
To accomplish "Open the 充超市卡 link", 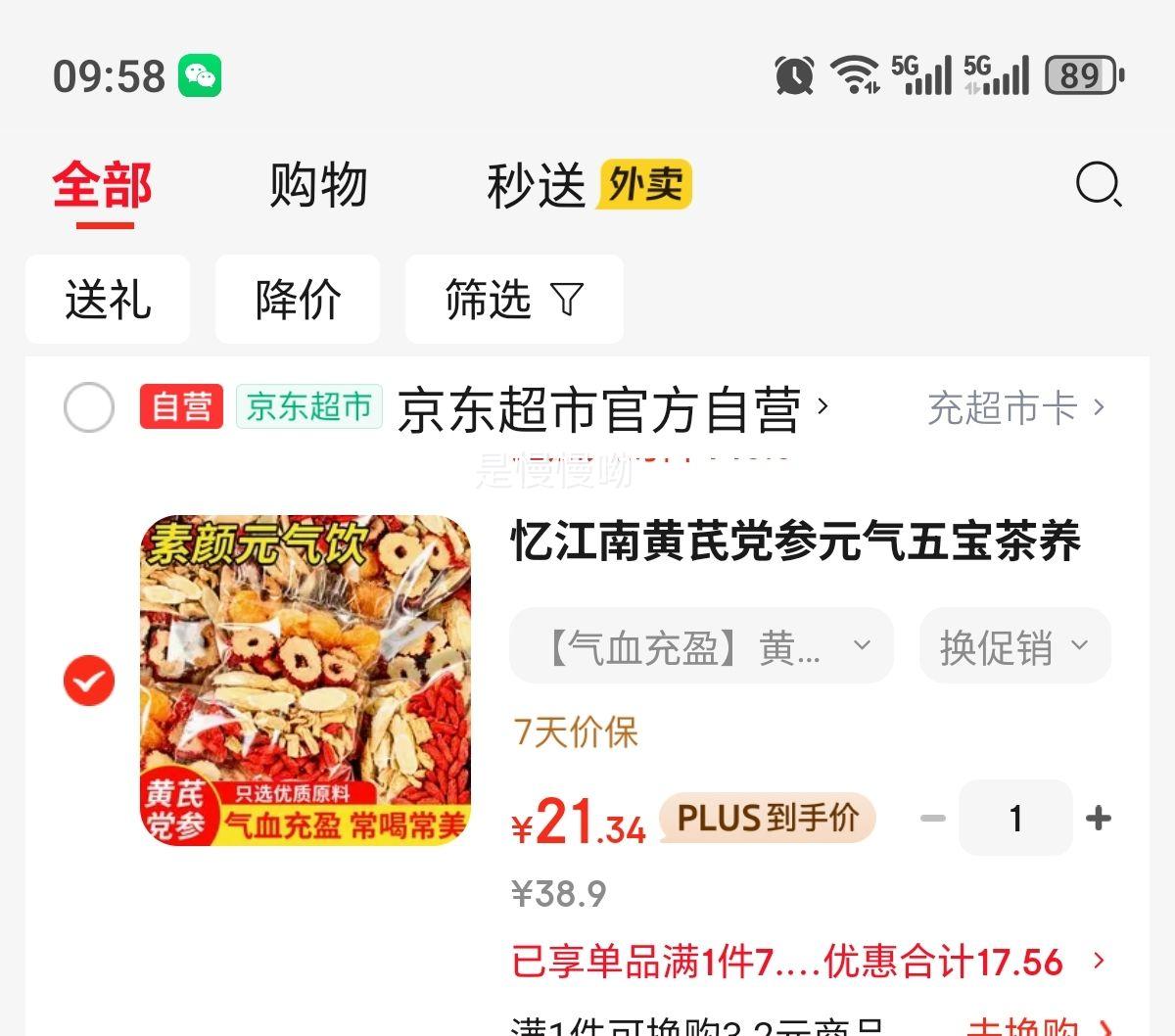I will pos(1015,407).
